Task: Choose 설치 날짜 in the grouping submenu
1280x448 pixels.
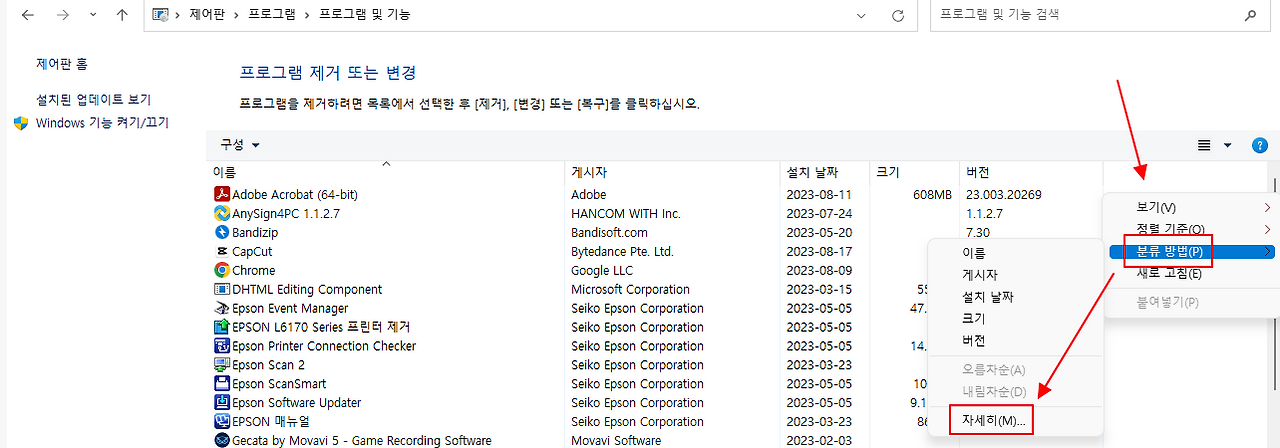Action: 1014,297
